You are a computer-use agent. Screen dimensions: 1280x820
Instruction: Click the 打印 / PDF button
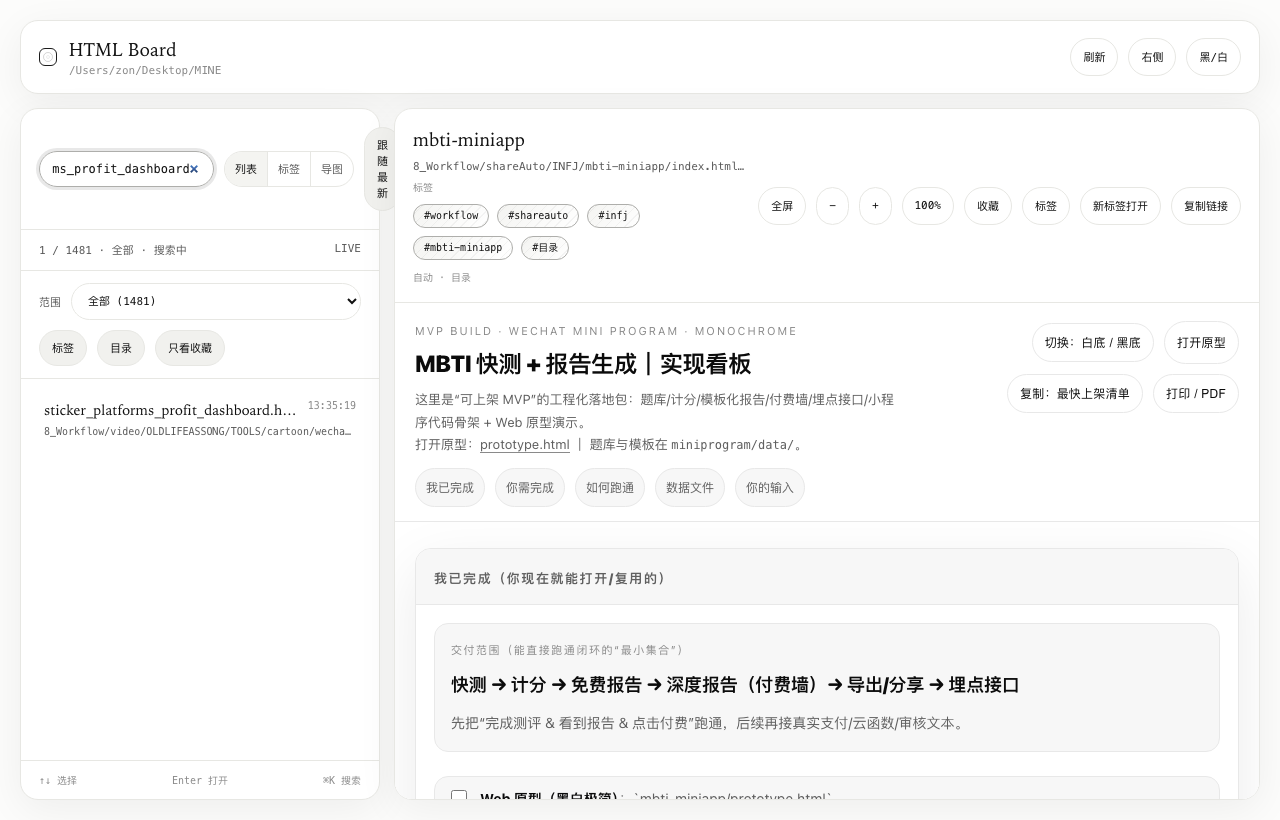[1195, 393]
